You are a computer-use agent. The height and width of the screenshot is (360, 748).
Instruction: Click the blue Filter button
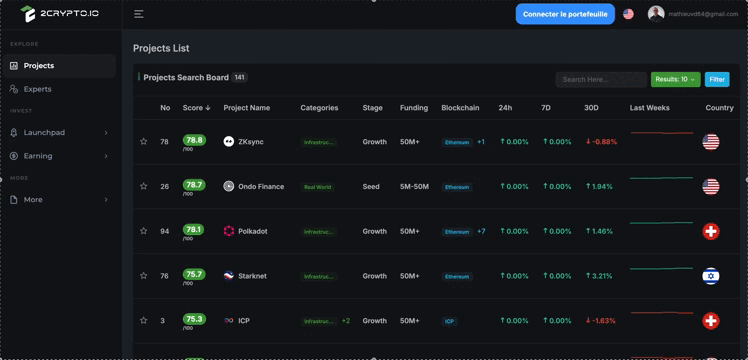click(717, 80)
